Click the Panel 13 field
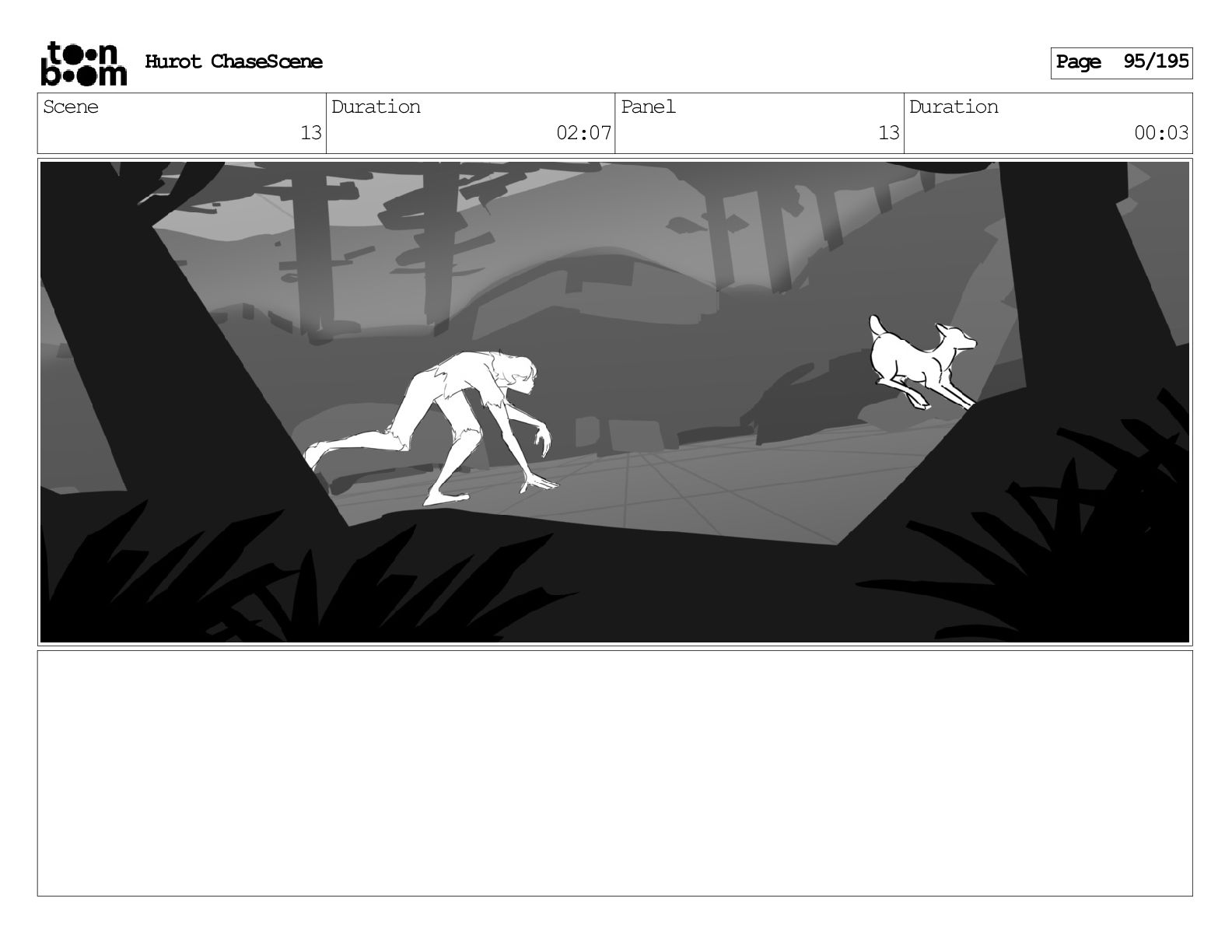The width and height of the screenshot is (1232, 952). pos(759,123)
